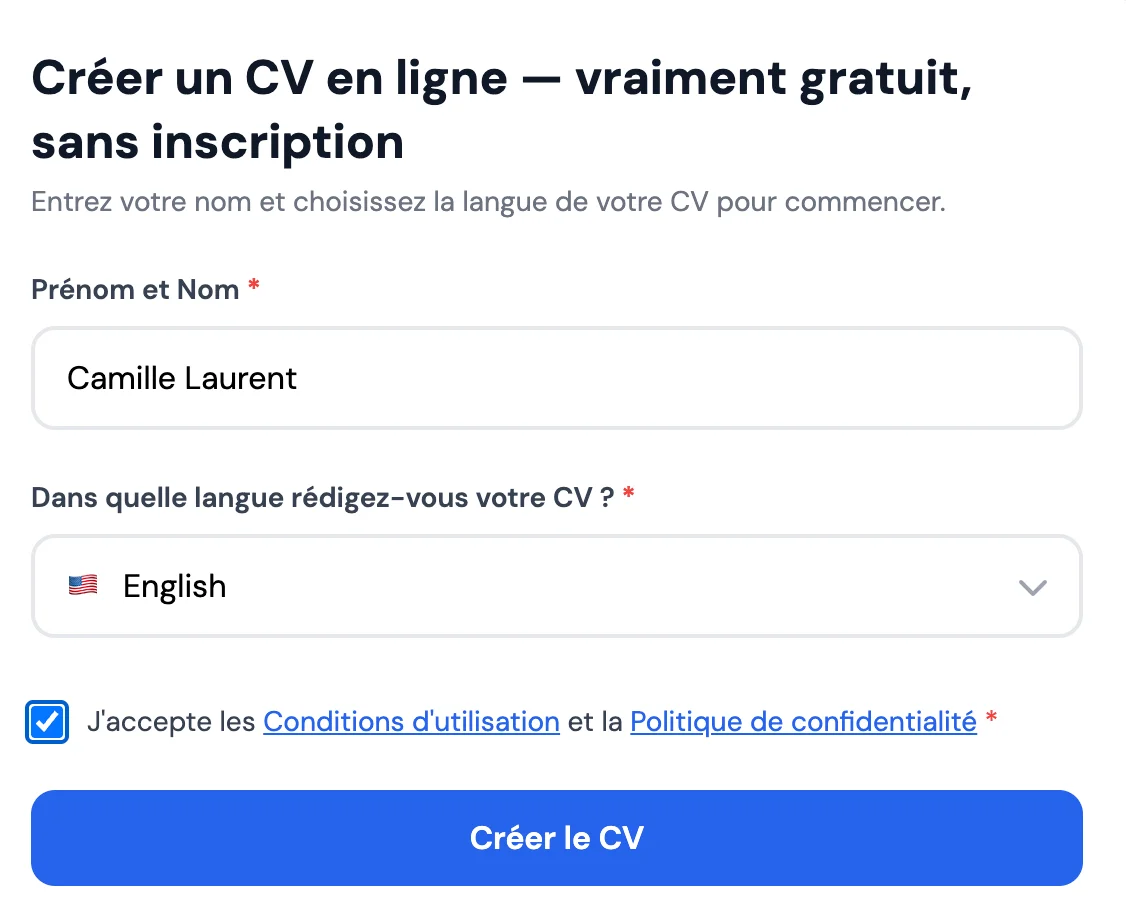Disable acceptance of the privacy policy agreement
This screenshot has height=924, width=1126.
pos(47,721)
